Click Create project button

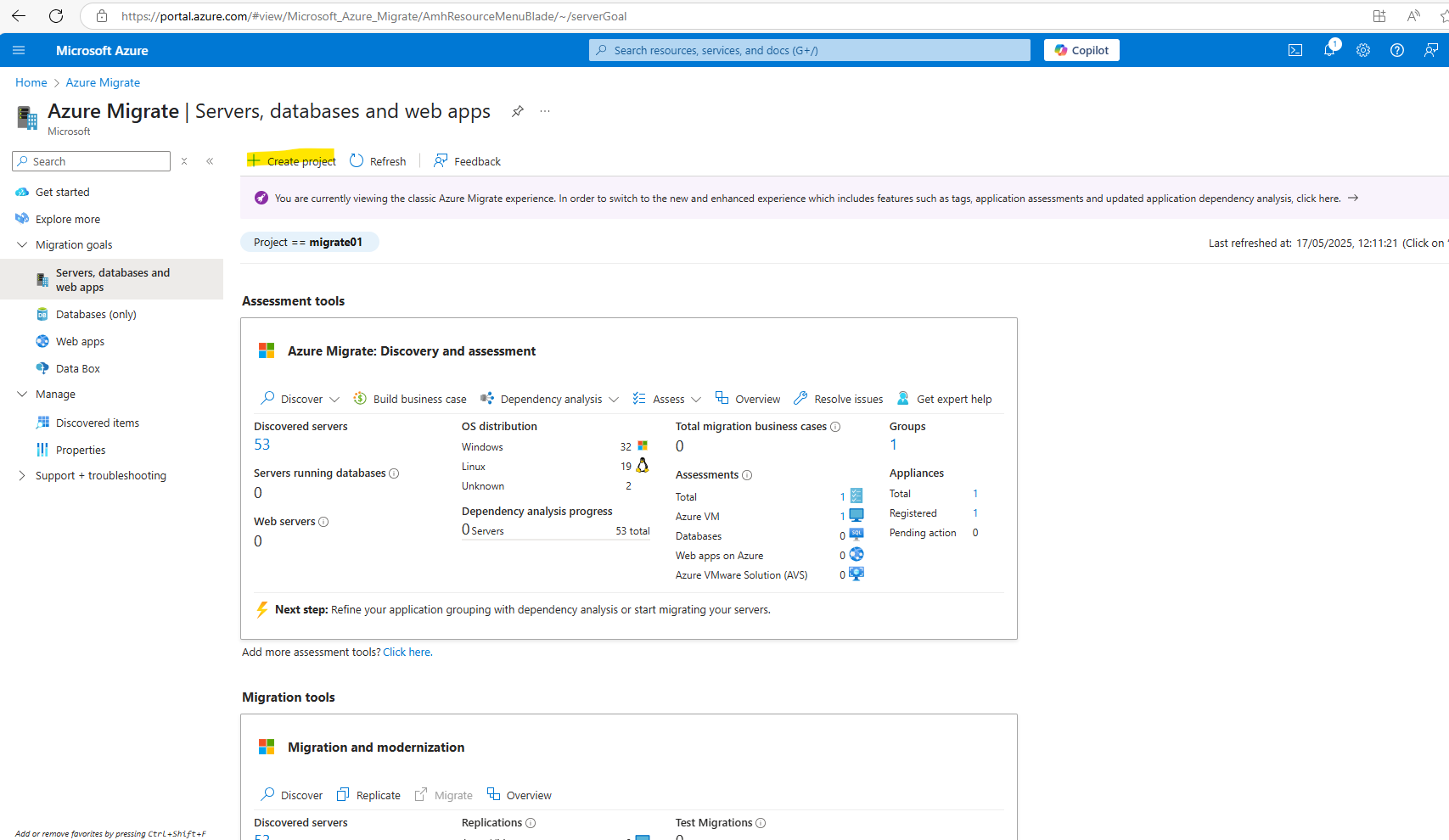pos(291,161)
